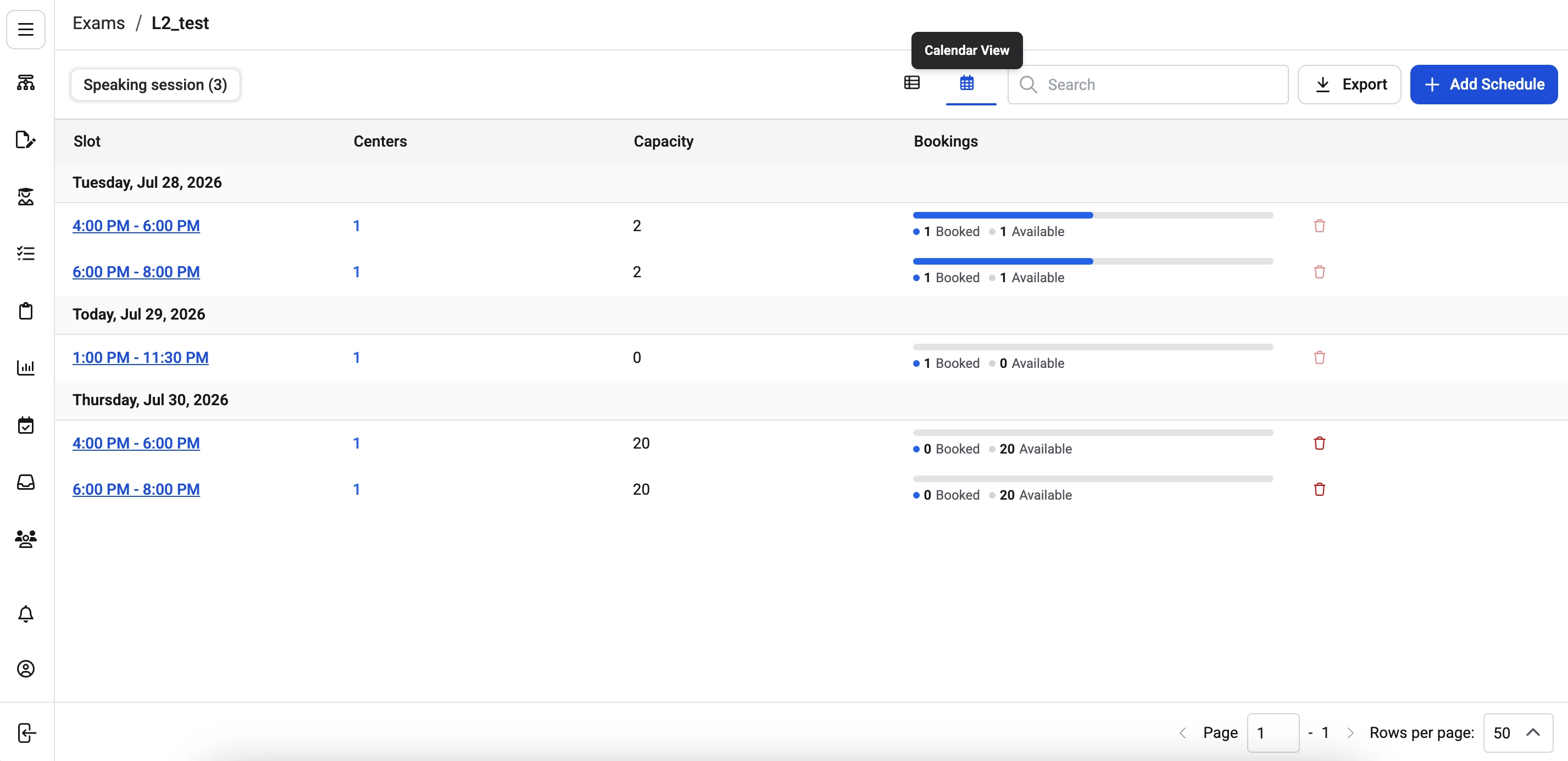
Task: Delete Thursday 4:00 PM - 6:00 PM slot
Action: (x=1319, y=443)
